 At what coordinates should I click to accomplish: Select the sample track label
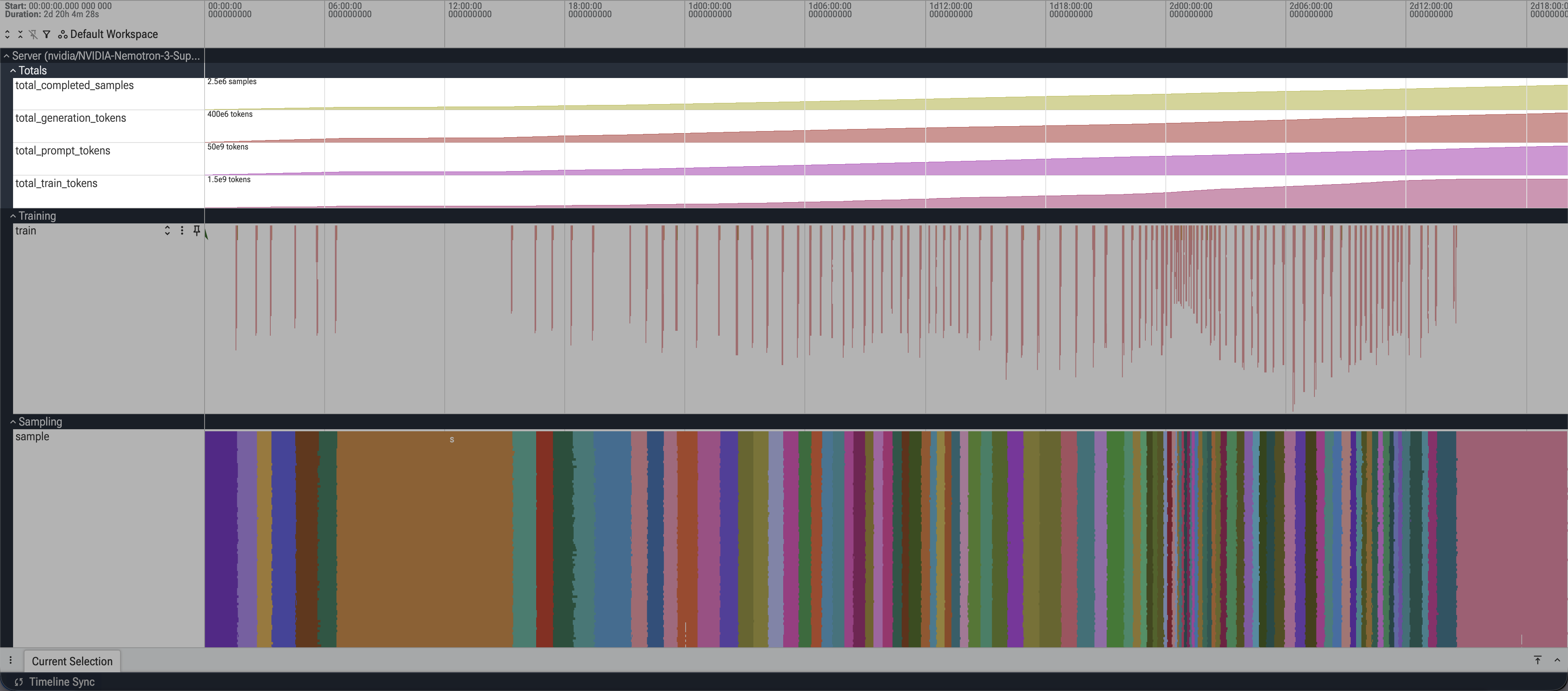[32, 437]
